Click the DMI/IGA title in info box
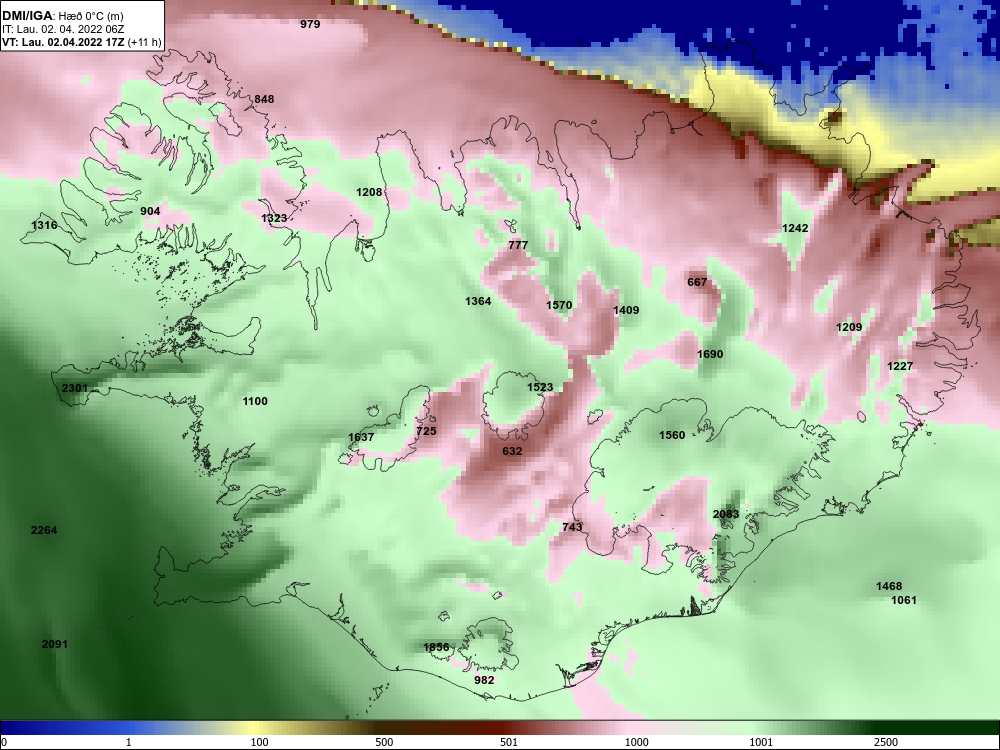This screenshot has height=750, width=1000. (x=27, y=16)
